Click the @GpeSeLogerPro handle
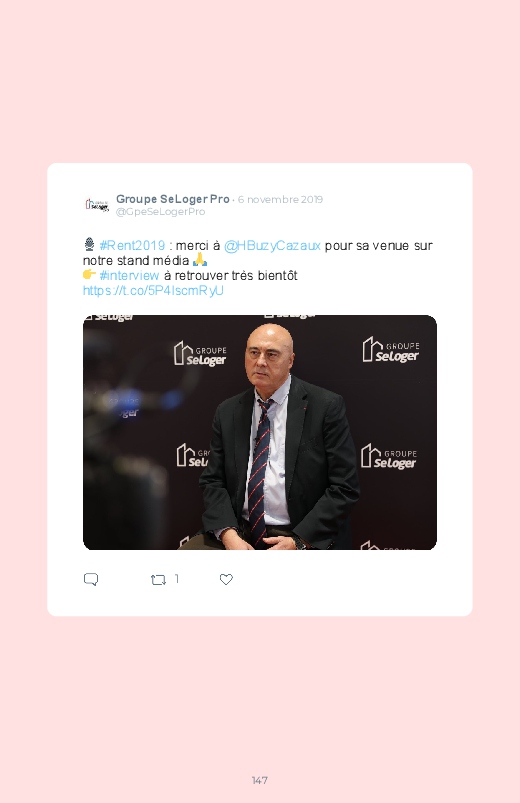 [x=160, y=212]
